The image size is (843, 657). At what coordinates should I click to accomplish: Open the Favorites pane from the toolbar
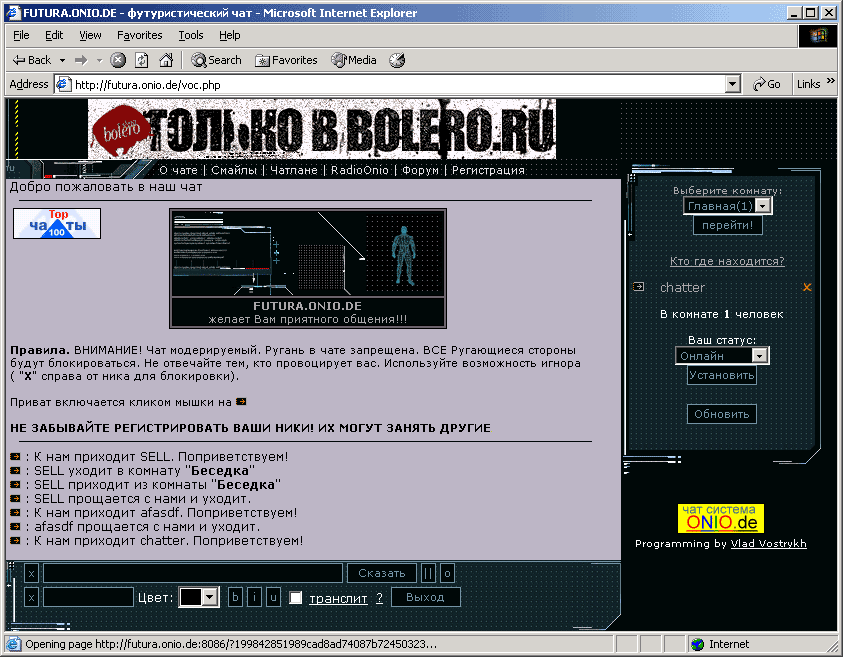(286, 60)
